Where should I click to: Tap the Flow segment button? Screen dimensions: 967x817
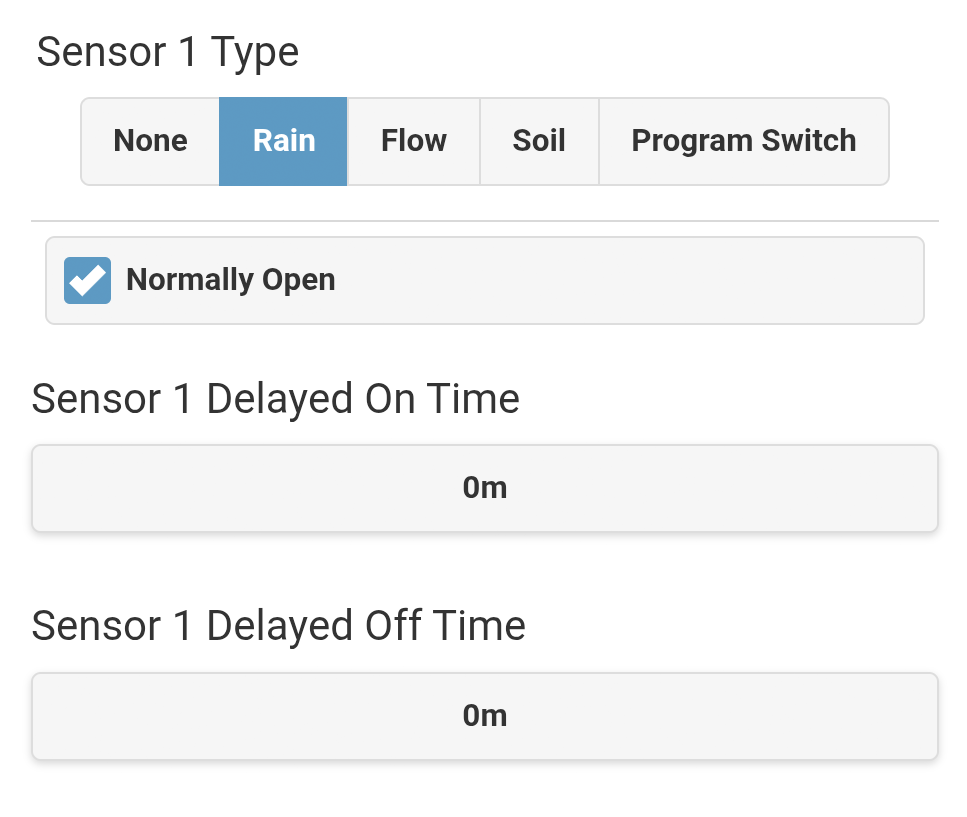[x=414, y=141]
